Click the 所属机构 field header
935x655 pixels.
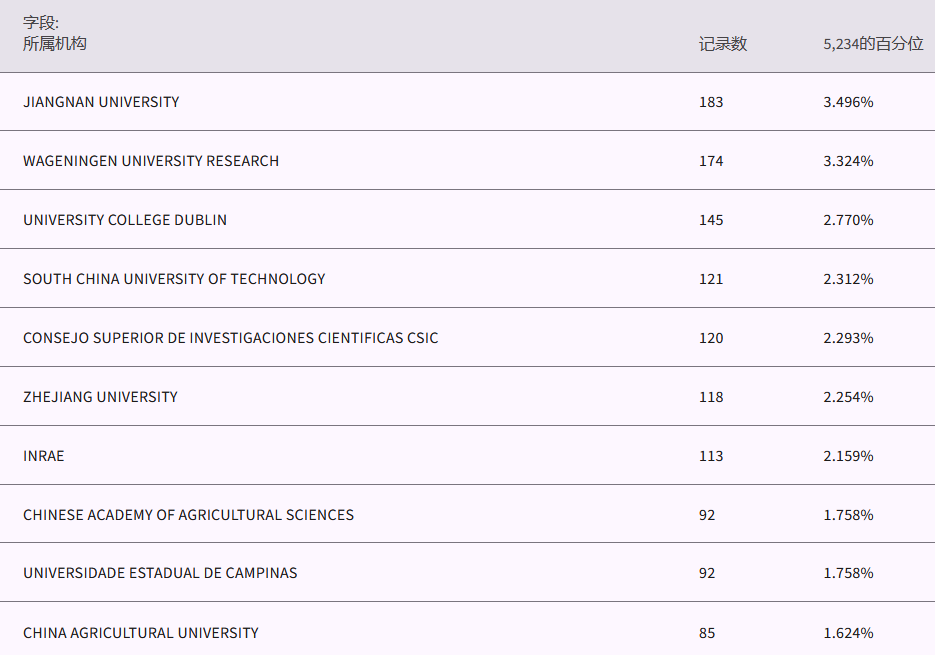[55, 44]
